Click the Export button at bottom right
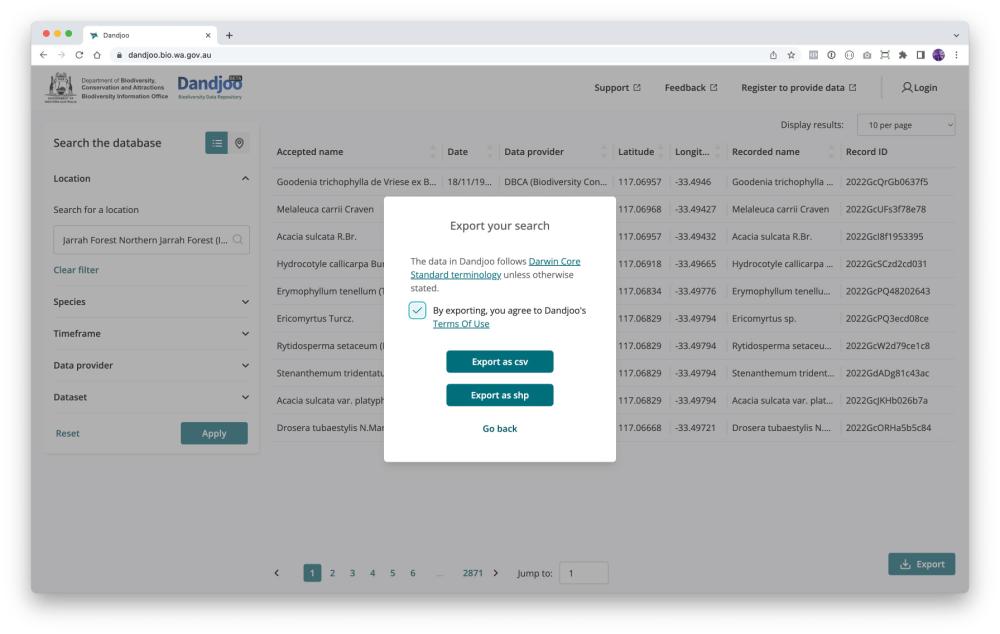1000x634 pixels. coord(921,564)
